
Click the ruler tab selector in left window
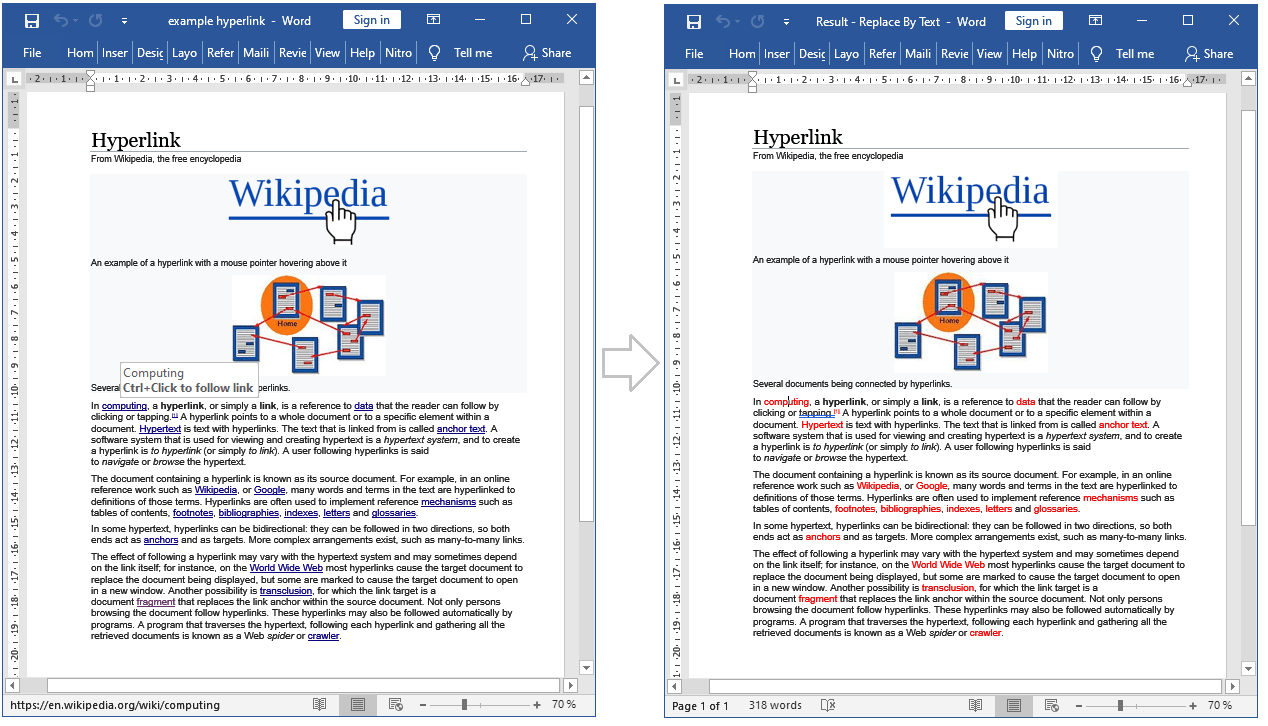(14, 78)
